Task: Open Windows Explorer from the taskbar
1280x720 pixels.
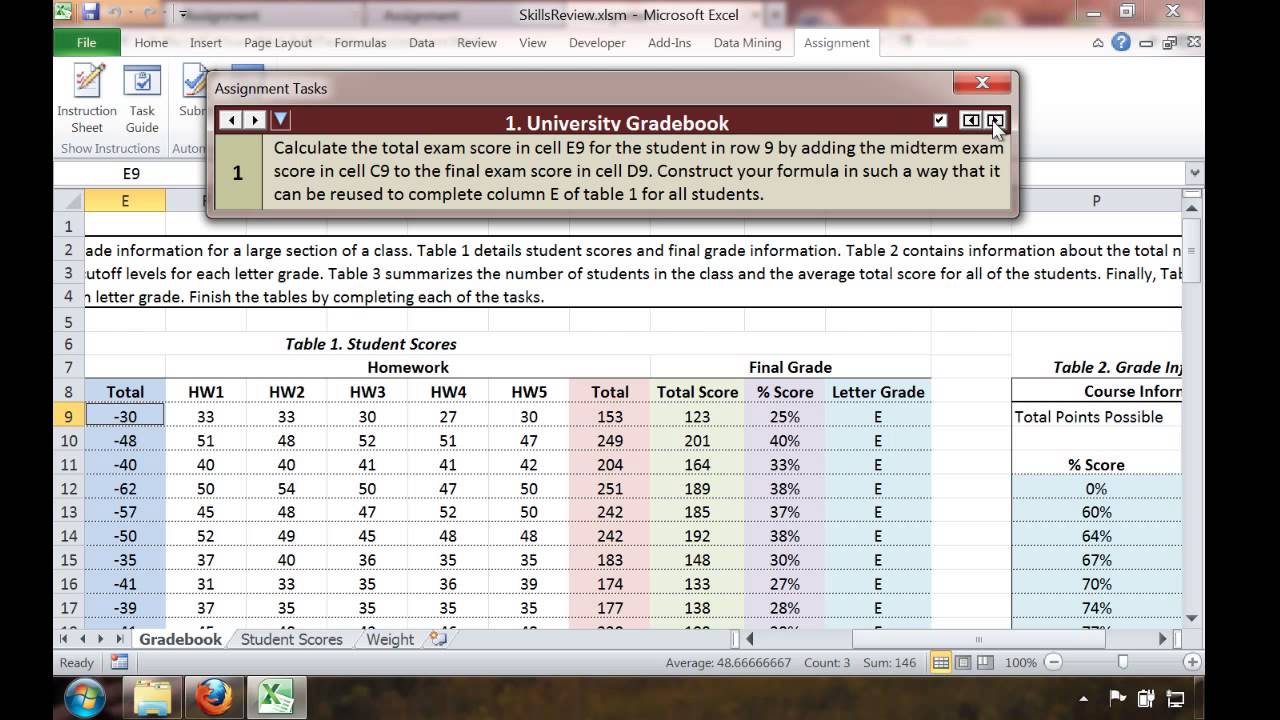Action: click(x=152, y=697)
